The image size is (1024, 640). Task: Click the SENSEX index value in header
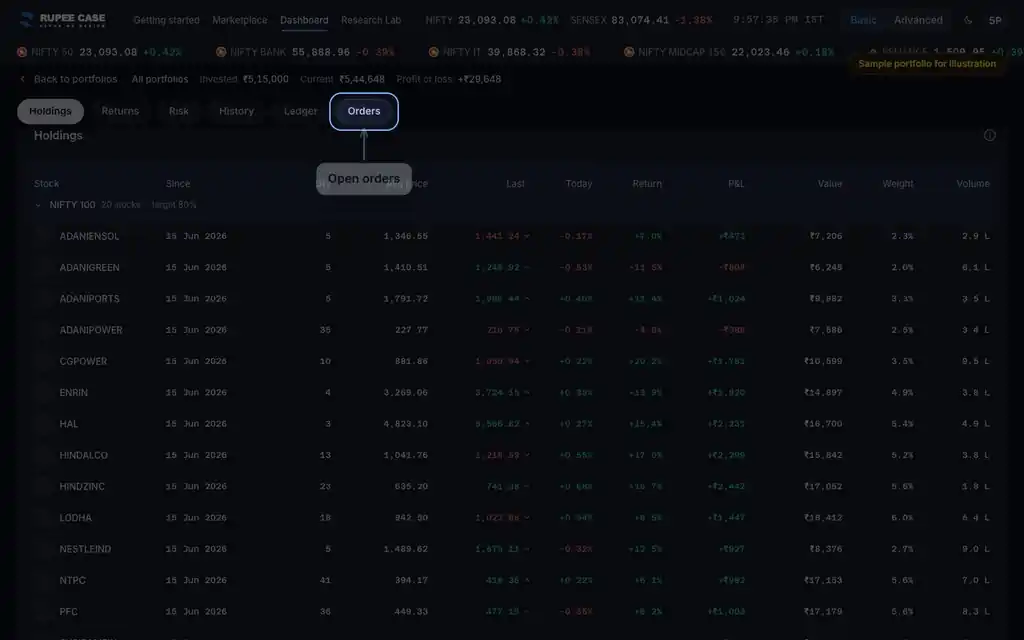640,20
